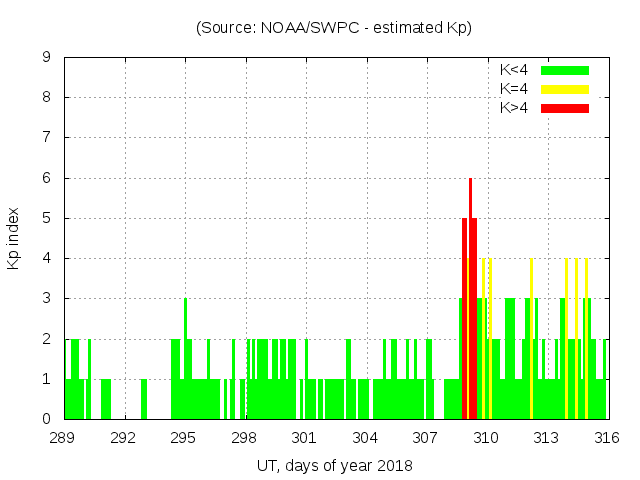This screenshot has height=480, width=640.
Task: Click the 304 x-axis tick label
Action: click(x=365, y=437)
